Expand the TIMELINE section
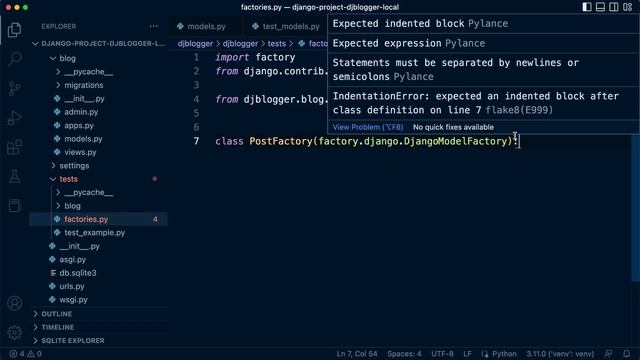Viewport: 640px width, 360px height. [x=58, y=327]
